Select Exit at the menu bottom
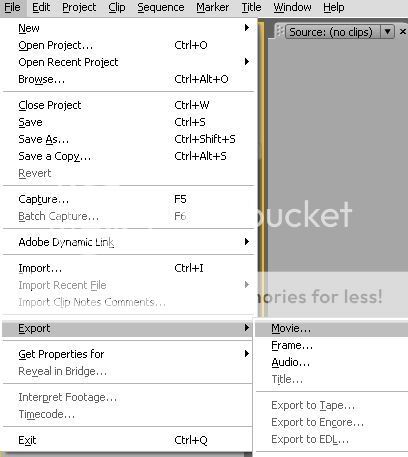408x457 pixels. [x=129, y=440]
